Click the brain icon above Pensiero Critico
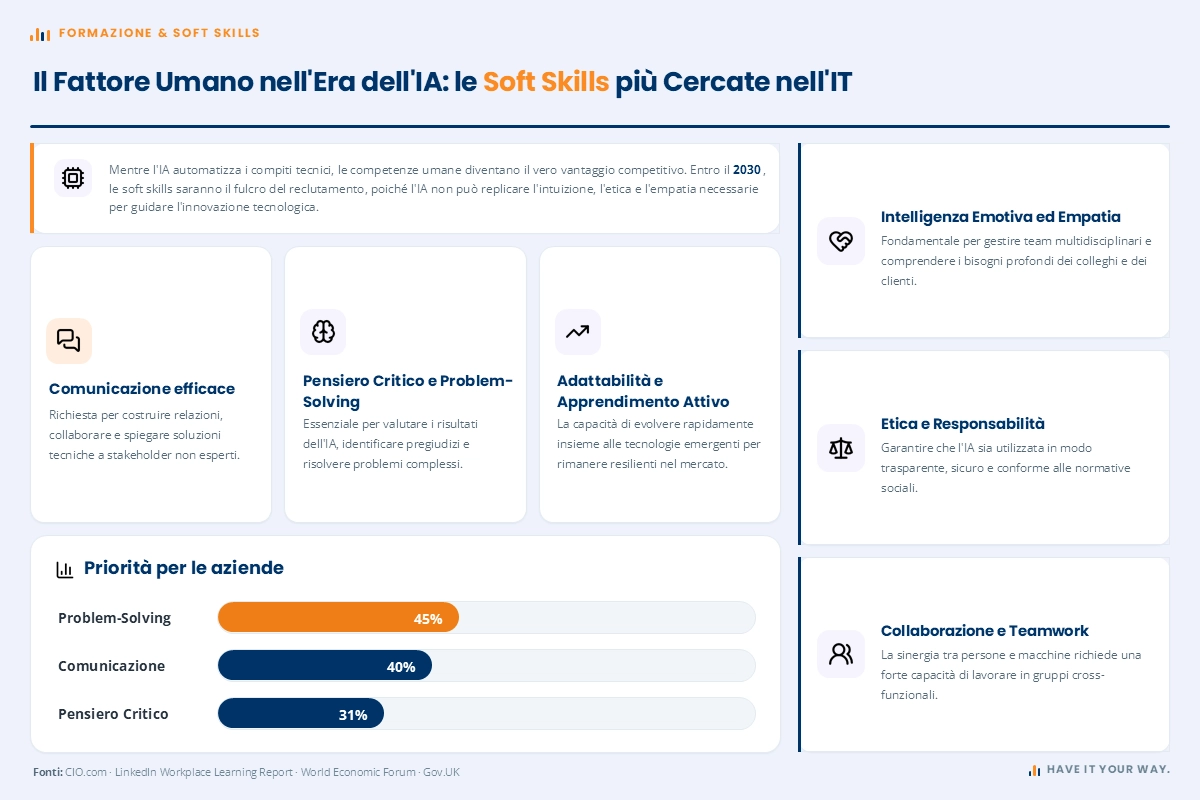Screen dimensions: 1200x800 point(323,332)
